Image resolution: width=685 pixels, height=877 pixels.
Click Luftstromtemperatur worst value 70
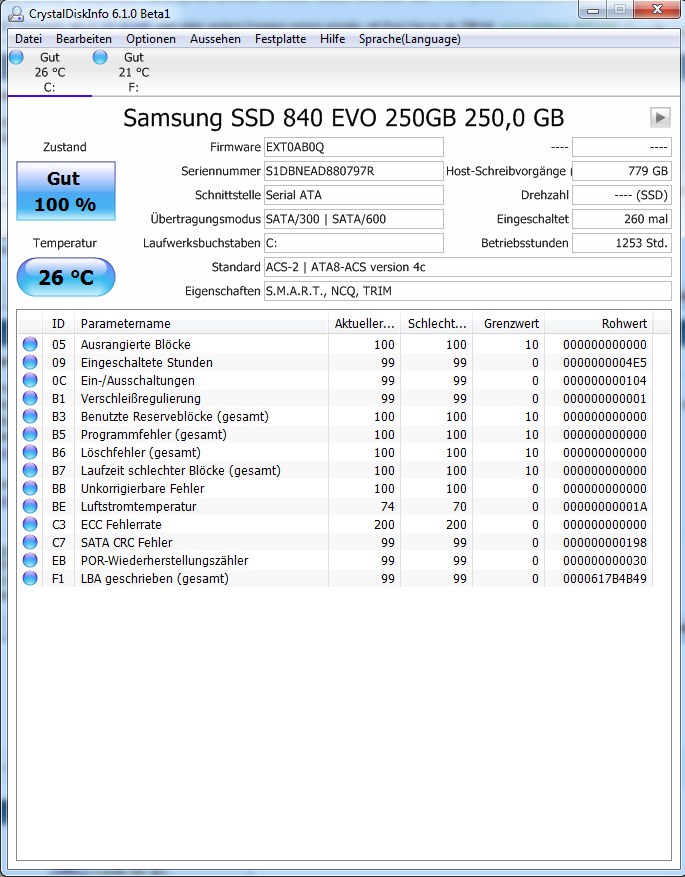click(x=460, y=507)
